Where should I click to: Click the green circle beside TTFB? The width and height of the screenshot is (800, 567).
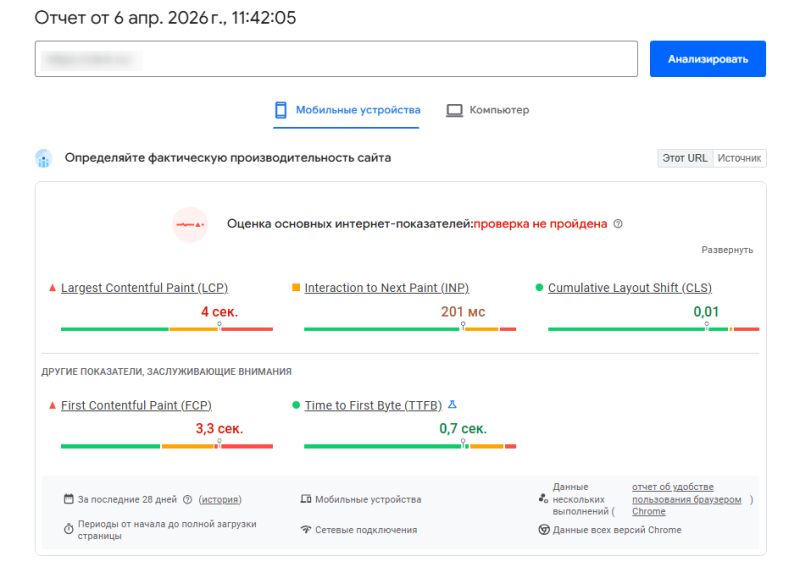point(296,405)
